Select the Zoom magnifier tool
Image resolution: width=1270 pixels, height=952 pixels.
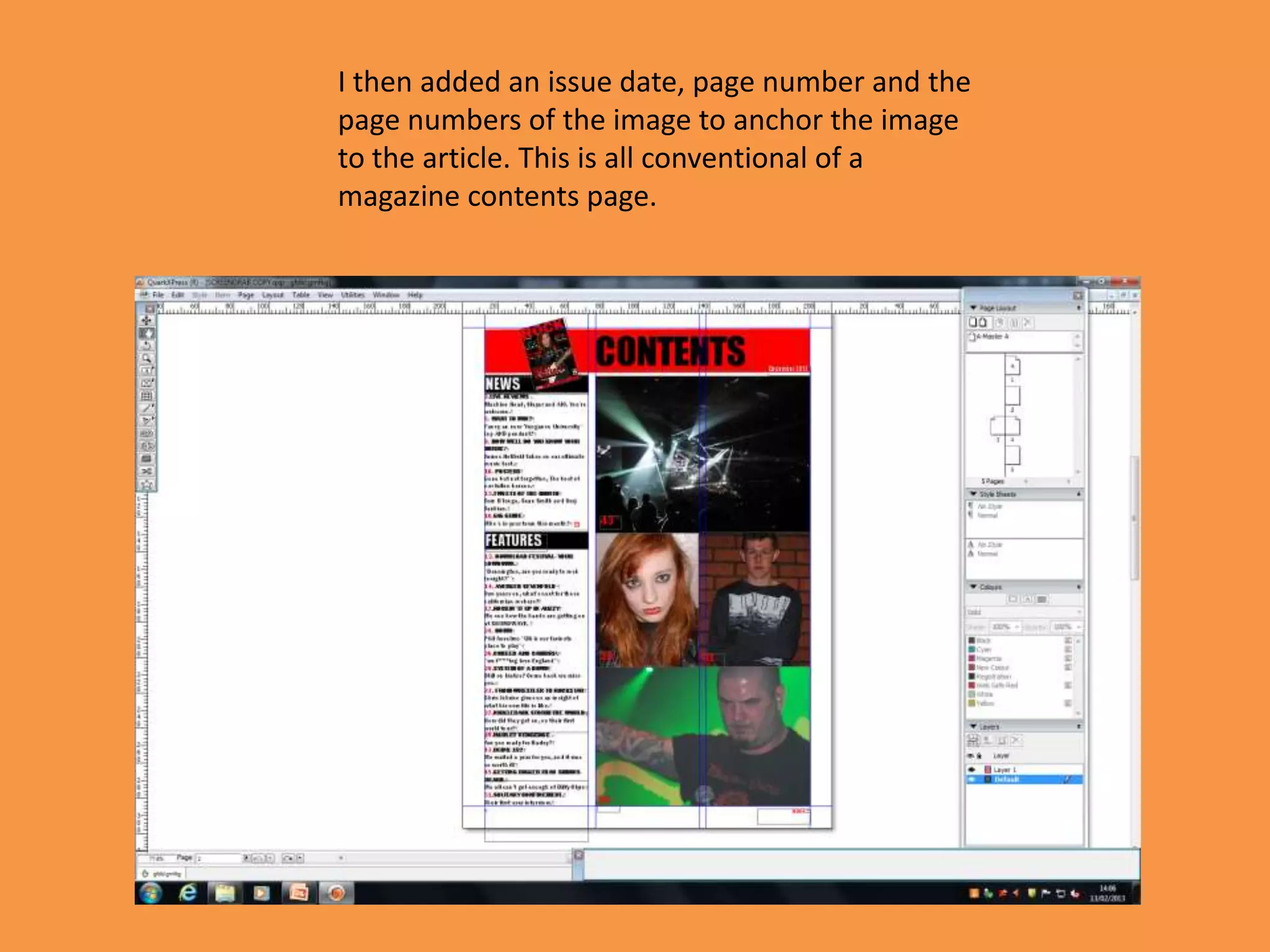147,358
